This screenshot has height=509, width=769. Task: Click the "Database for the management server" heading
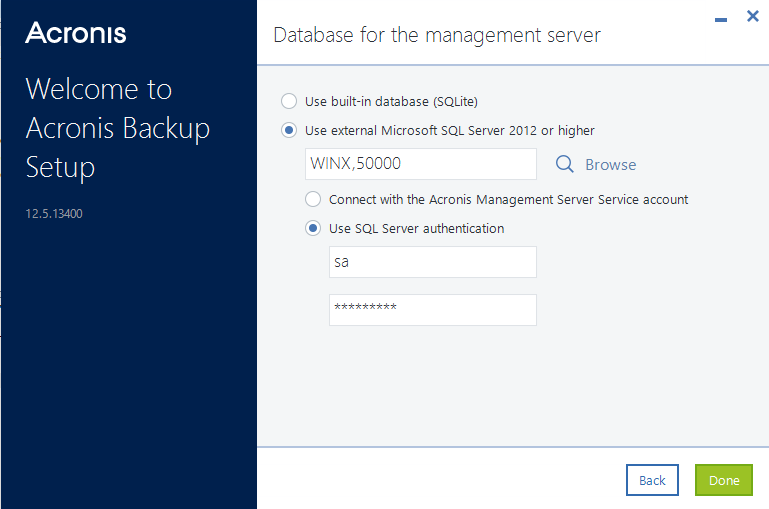pos(437,35)
